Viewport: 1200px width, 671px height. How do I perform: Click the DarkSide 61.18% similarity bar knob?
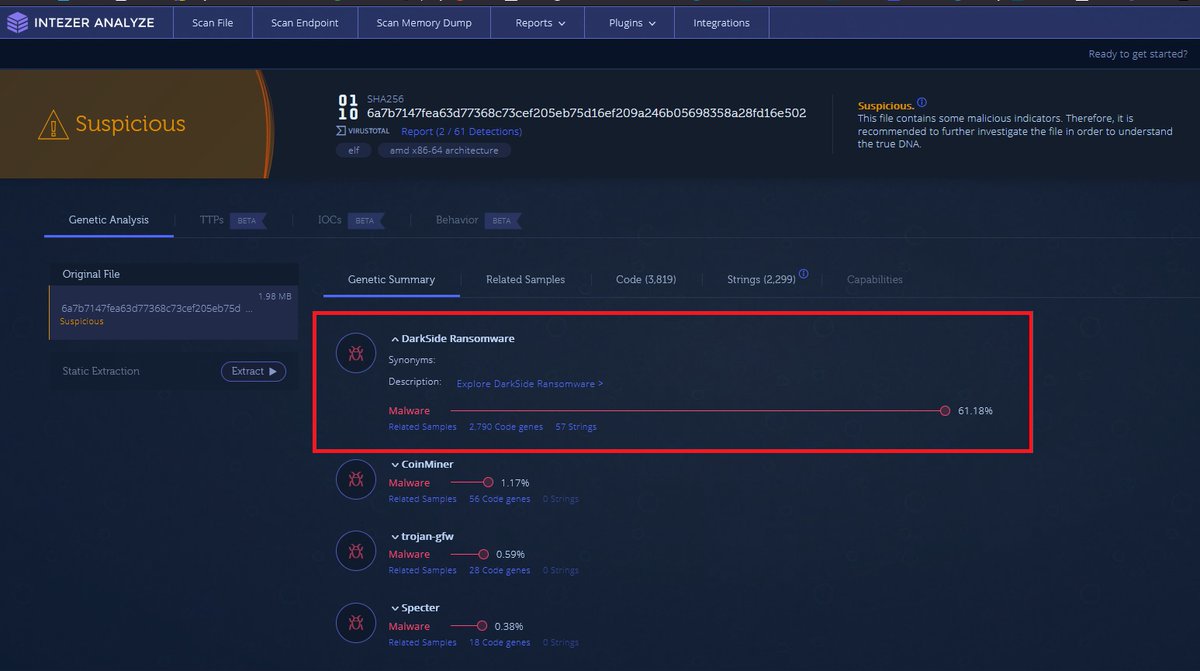point(945,411)
